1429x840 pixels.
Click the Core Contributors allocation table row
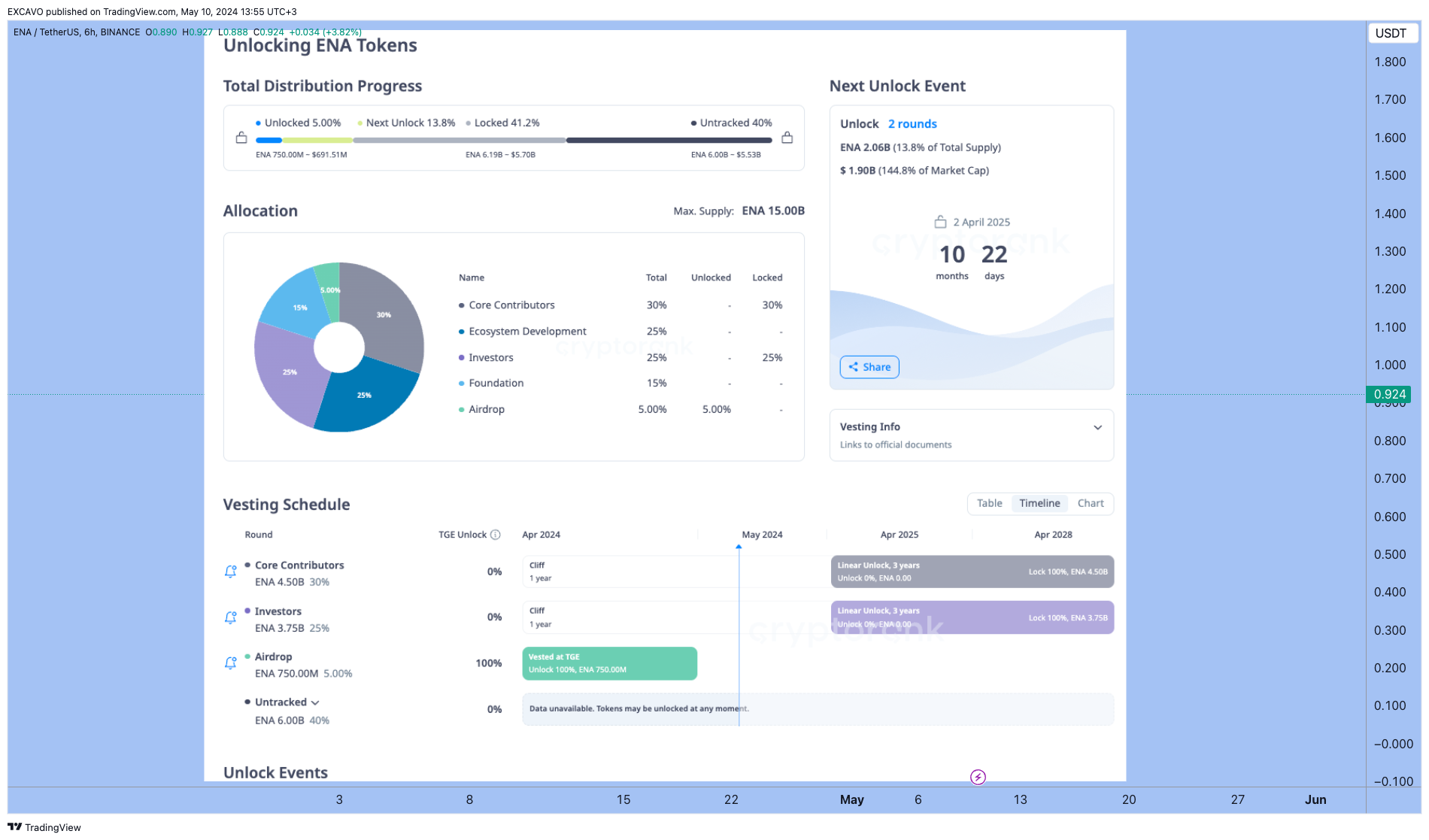(x=620, y=305)
